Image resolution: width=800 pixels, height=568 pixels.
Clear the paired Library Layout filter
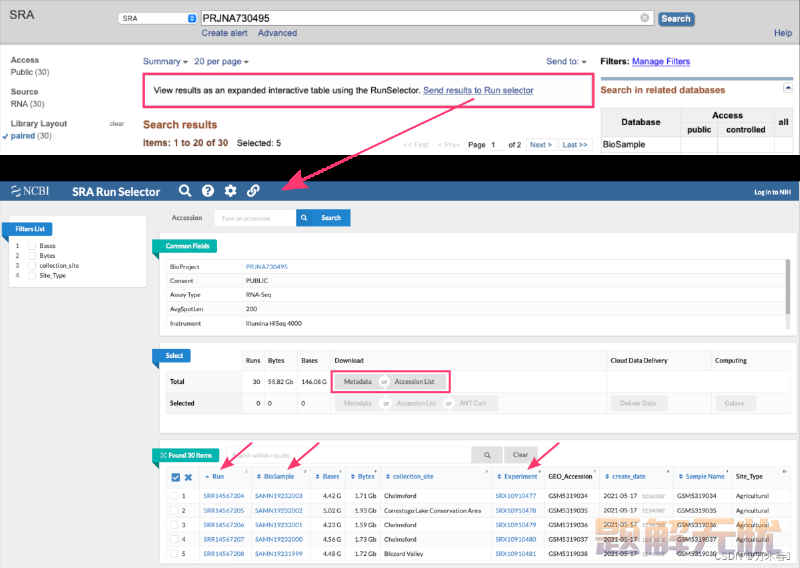pyautogui.click(x=117, y=124)
